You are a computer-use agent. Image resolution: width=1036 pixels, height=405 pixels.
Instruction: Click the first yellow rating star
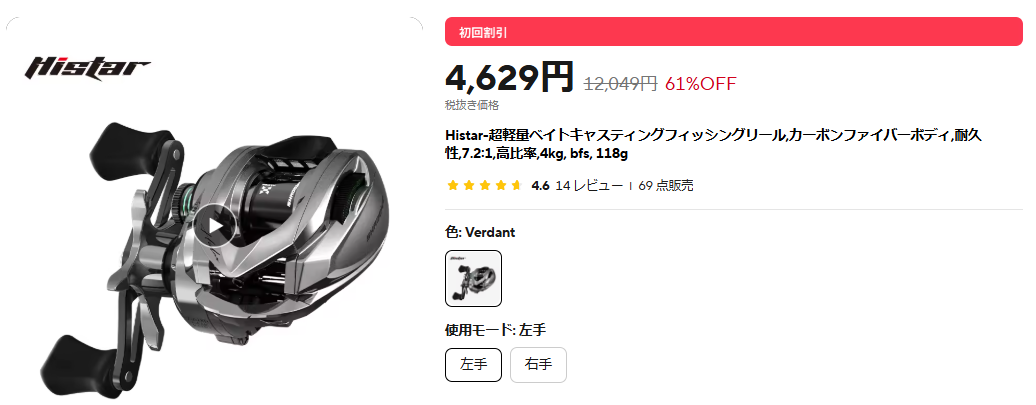click(453, 186)
